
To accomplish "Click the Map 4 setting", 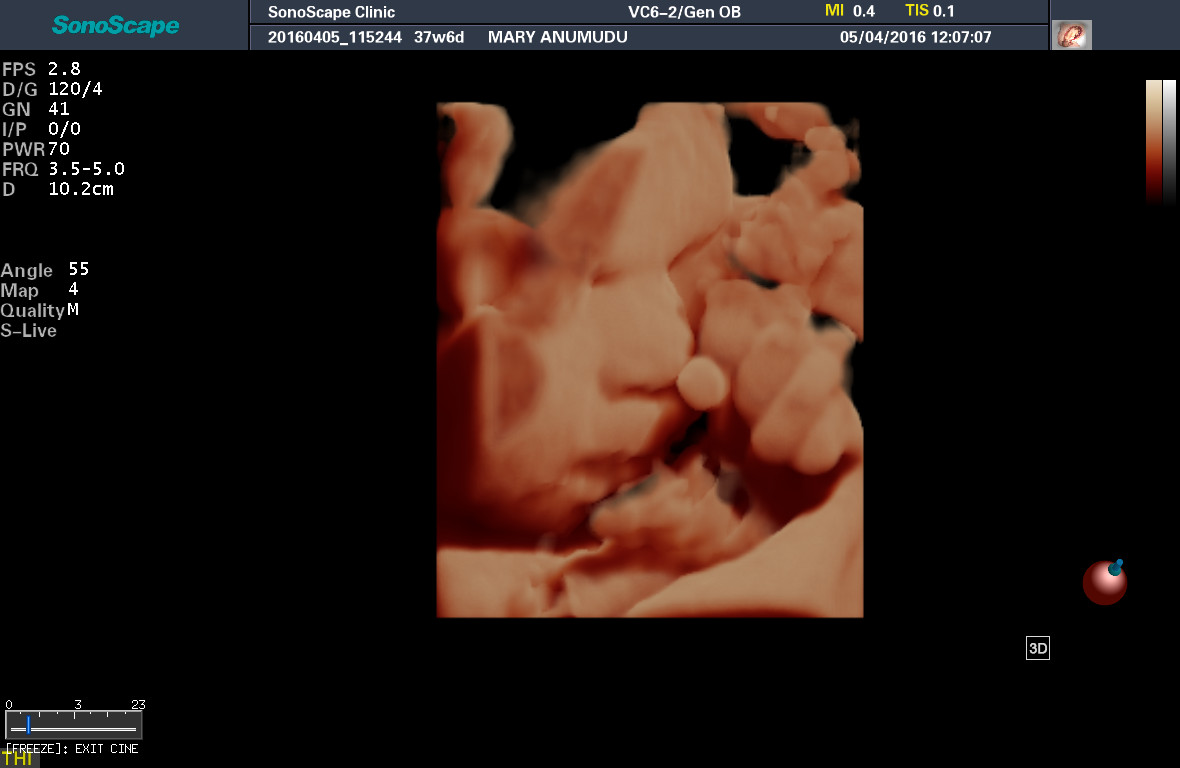I will pos(39,290).
